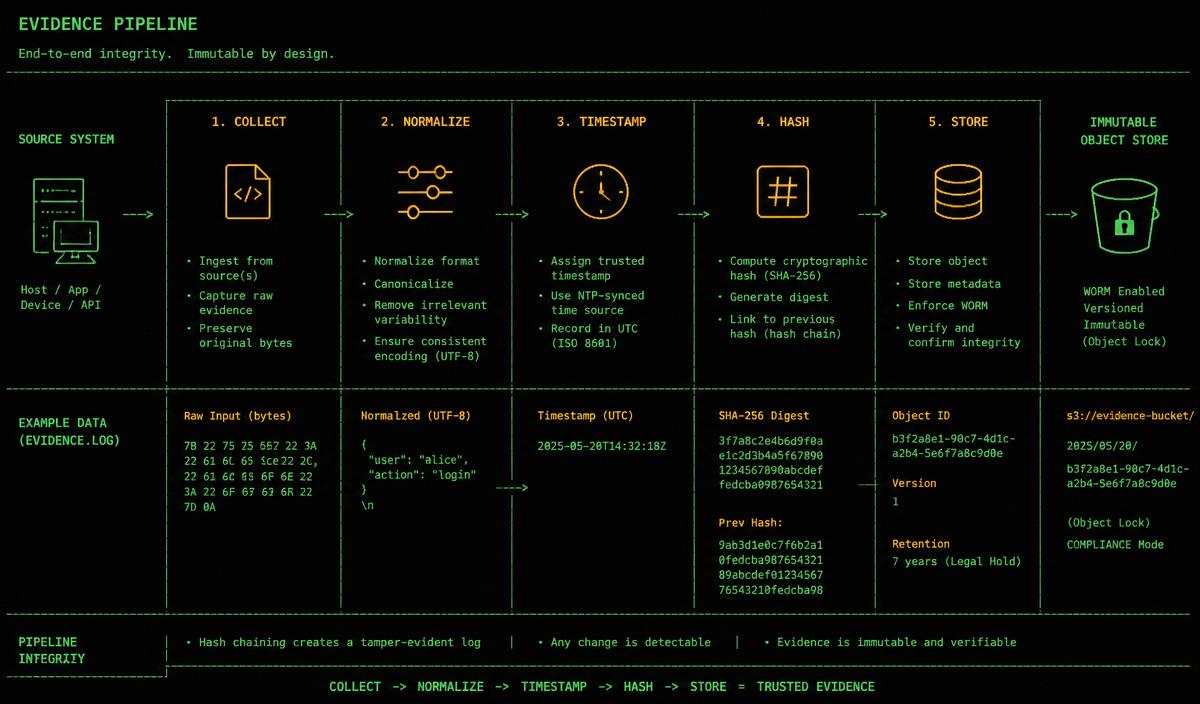Viewport: 1200px width, 704px height.
Task: Select the Timestamp clock icon
Action: 601,192
